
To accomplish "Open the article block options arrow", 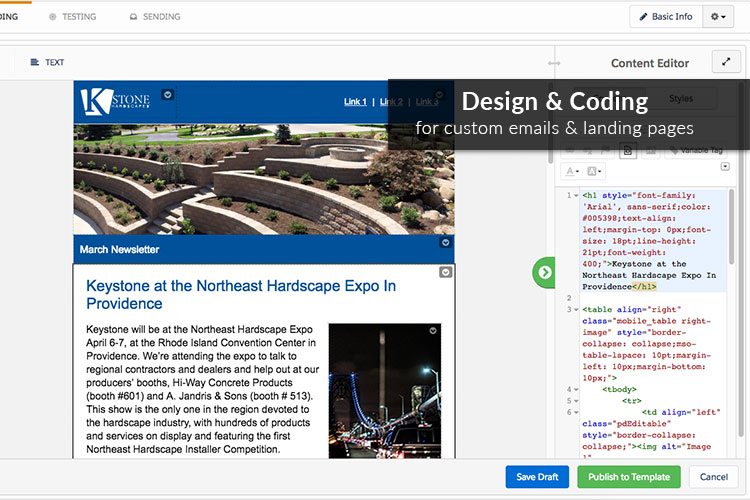I will pyautogui.click(x=445, y=272).
